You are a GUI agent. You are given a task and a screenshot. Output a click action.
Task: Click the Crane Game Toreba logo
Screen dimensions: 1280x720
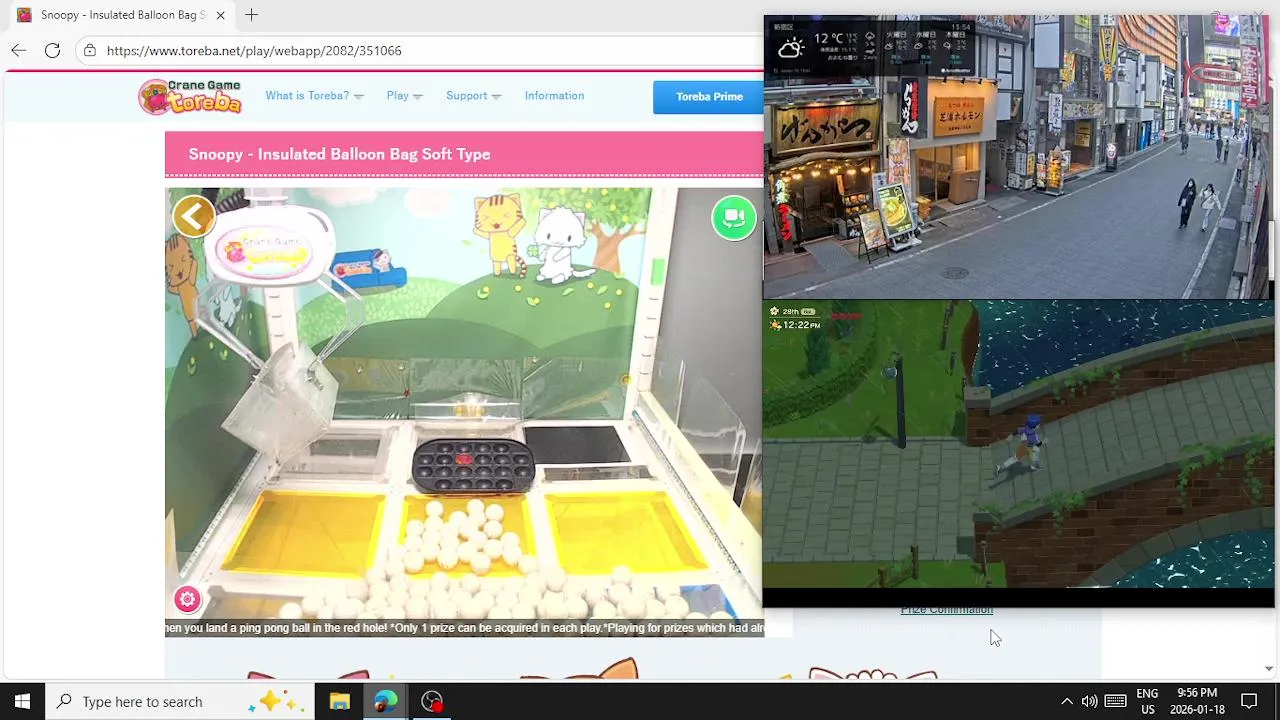190,97
